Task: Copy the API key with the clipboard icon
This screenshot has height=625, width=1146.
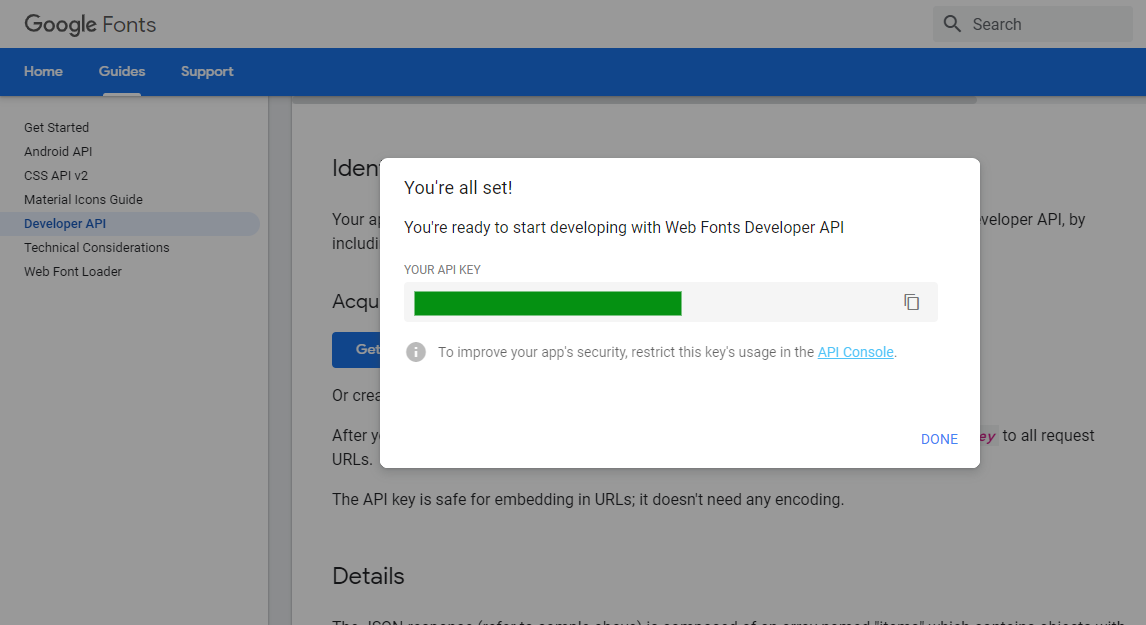Action: click(x=911, y=302)
